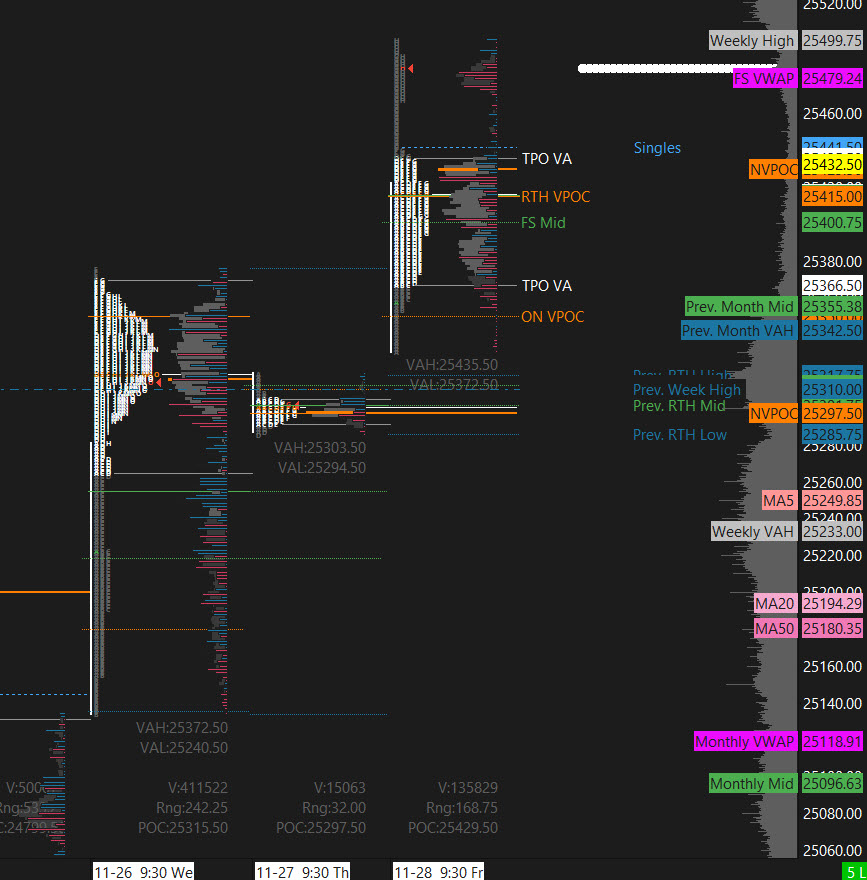The width and height of the screenshot is (867, 880).
Task: Select the MA5 moving average label
Action: [778, 500]
